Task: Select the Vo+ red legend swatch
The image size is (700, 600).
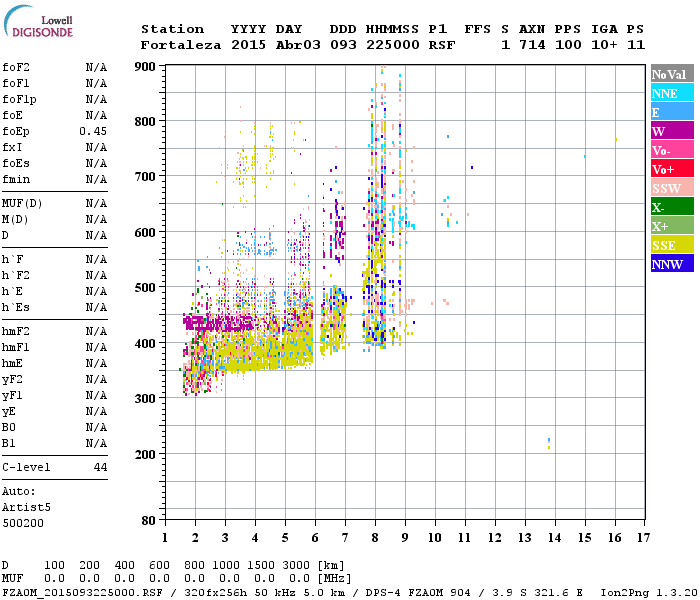Action: pyautogui.click(x=672, y=169)
